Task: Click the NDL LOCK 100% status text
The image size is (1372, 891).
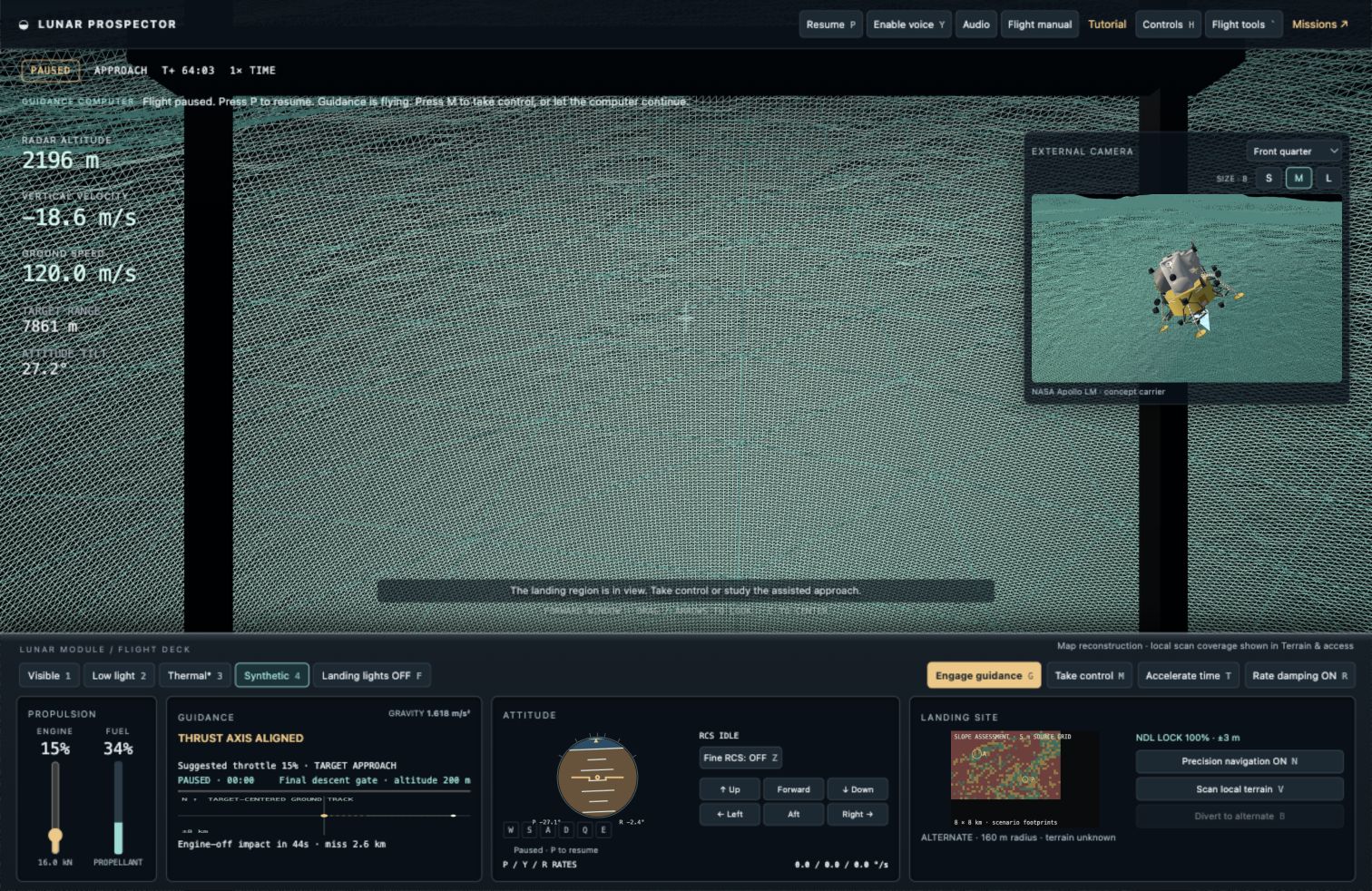Action: click(1188, 738)
